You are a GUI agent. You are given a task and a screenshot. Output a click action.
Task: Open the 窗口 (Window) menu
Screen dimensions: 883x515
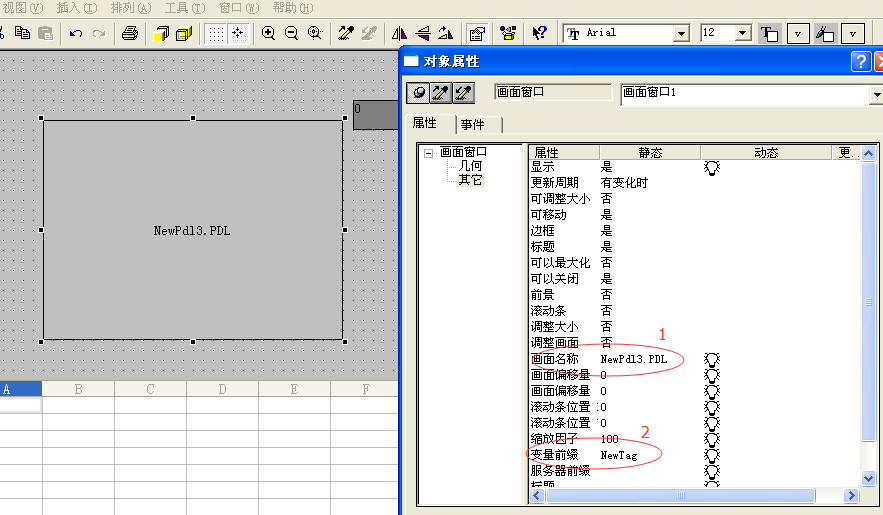click(x=239, y=8)
